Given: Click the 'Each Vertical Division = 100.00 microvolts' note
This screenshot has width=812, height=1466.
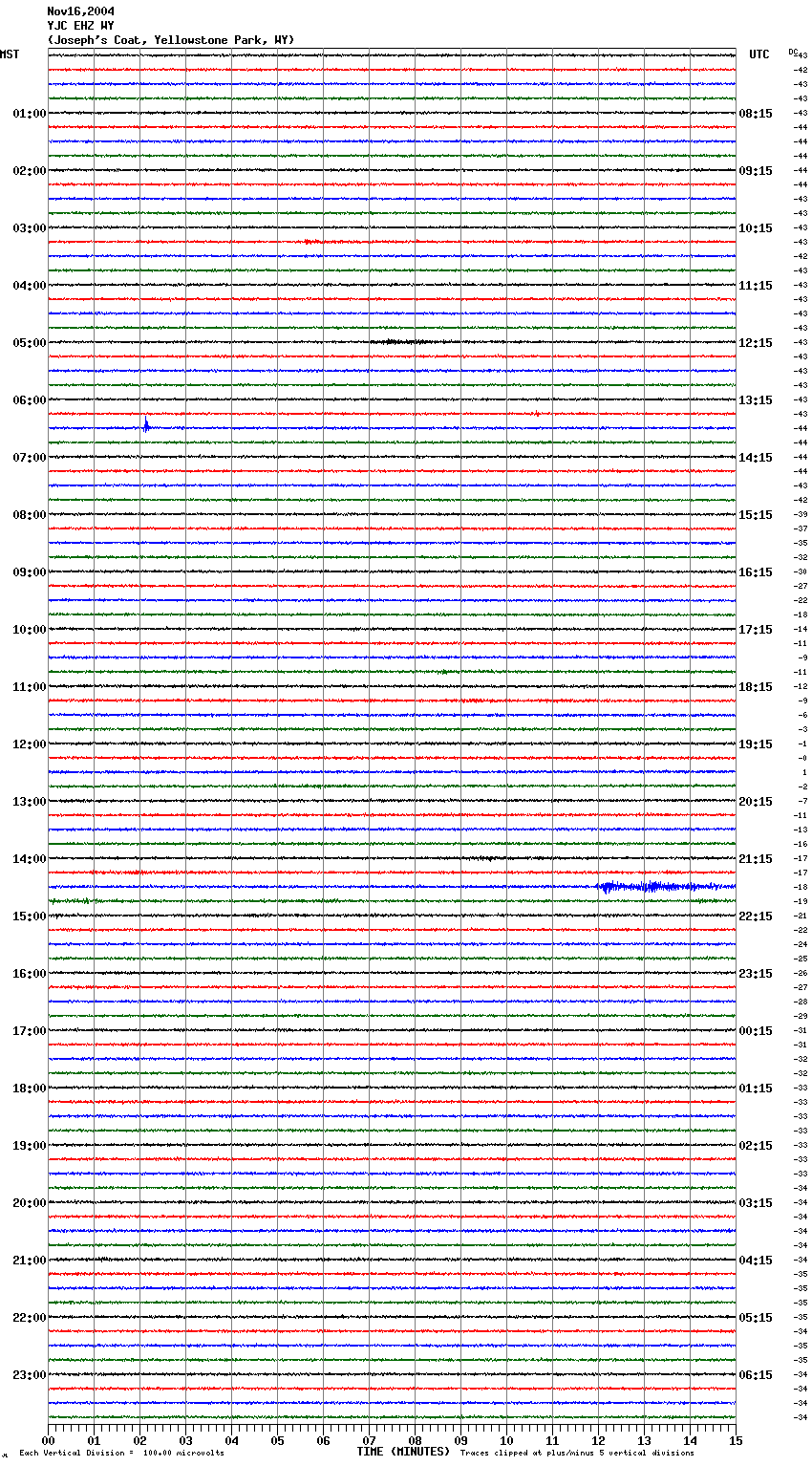Looking at the screenshot, I should [121, 1454].
